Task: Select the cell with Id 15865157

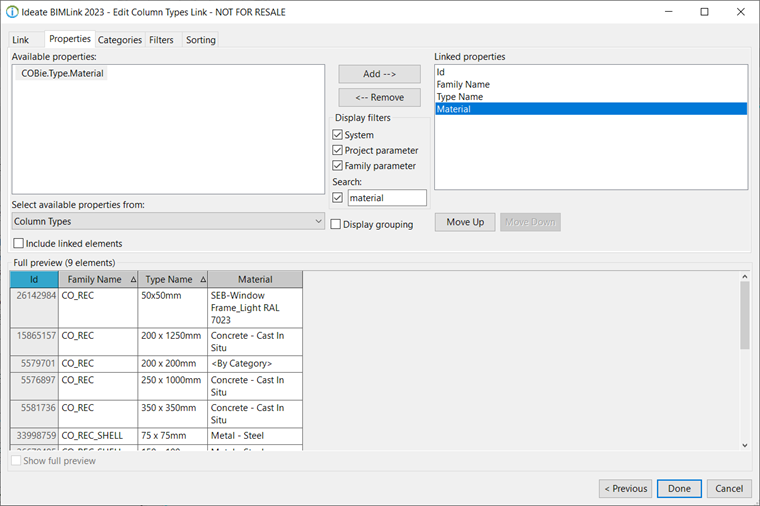Action: (x=34, y=342)
